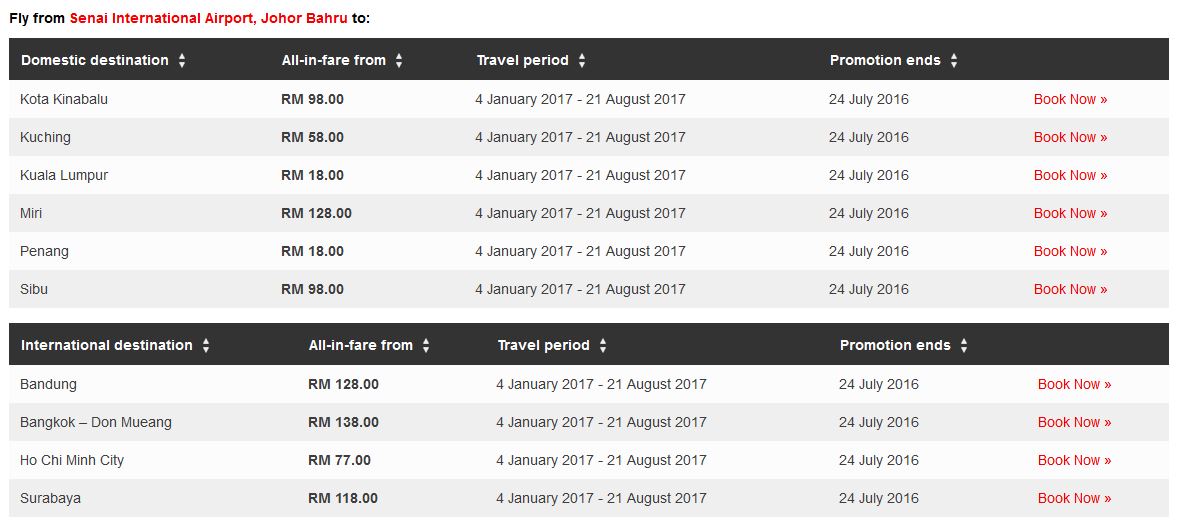
Task: Sort domestic table by Promotion ends arrows
Action: [954, 60]
